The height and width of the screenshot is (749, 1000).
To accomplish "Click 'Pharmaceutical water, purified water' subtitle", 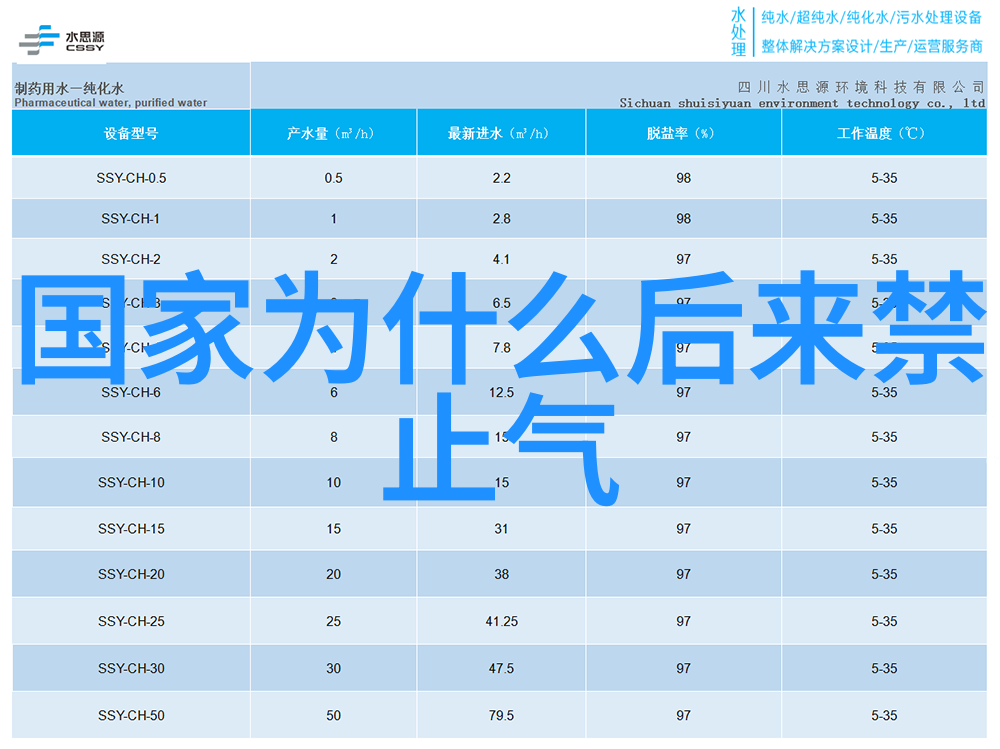I will (x=110, y=103).
